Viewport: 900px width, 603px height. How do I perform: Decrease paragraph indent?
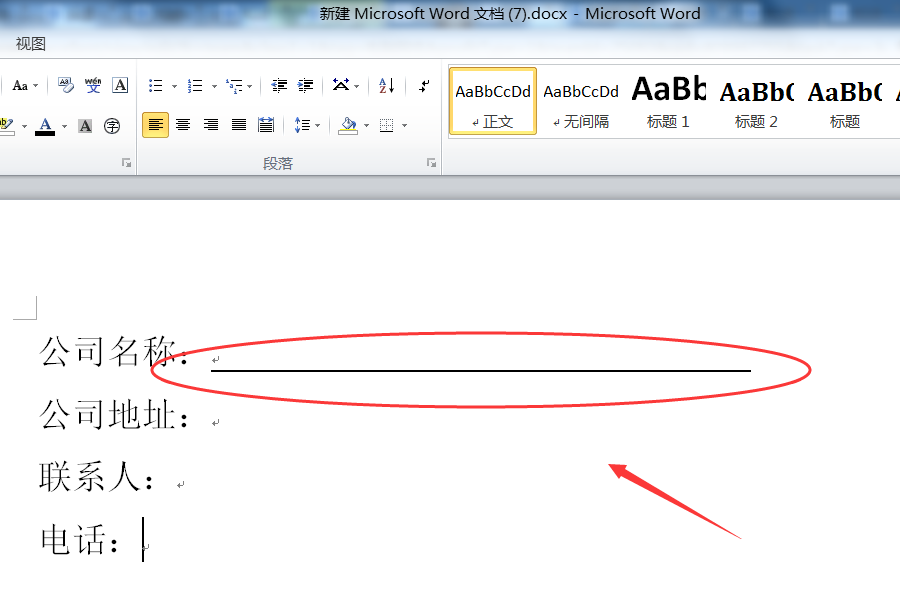[x=279, y=86]
